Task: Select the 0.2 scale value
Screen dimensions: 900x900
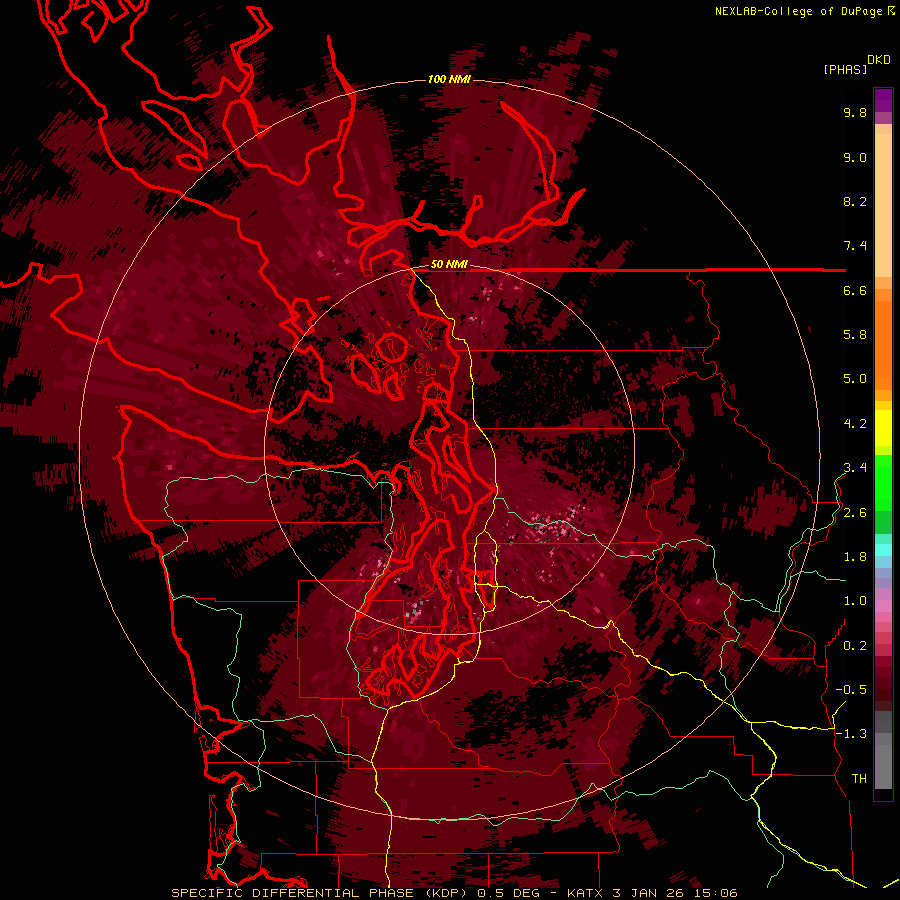Action: [x=855, y=646]
